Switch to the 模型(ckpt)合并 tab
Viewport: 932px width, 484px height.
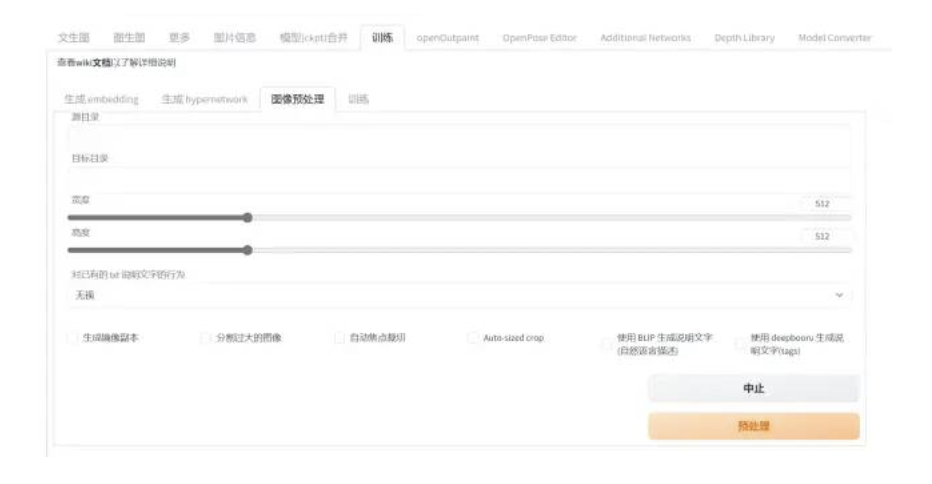tap(313, 37)
